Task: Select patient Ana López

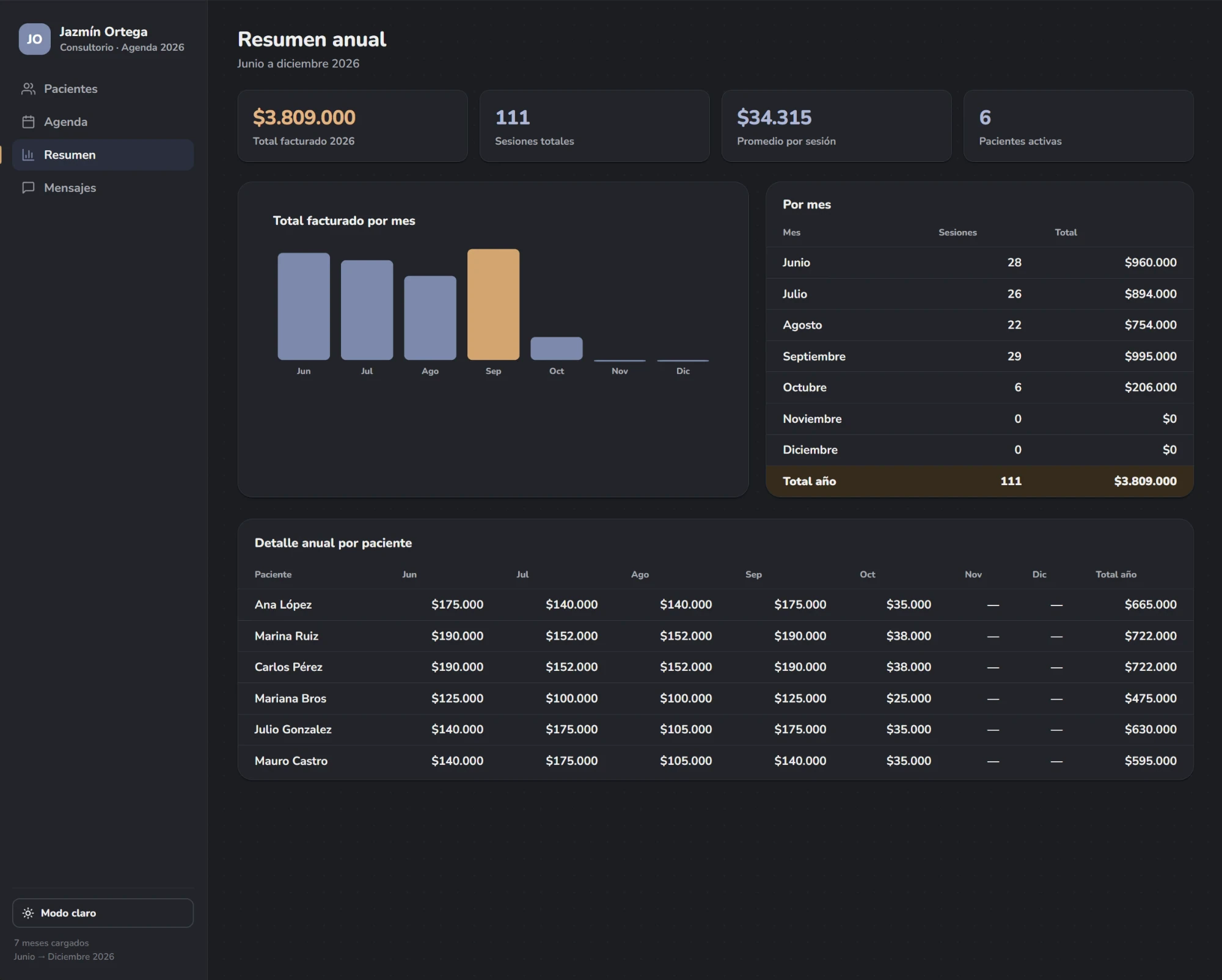Action: 283,604
